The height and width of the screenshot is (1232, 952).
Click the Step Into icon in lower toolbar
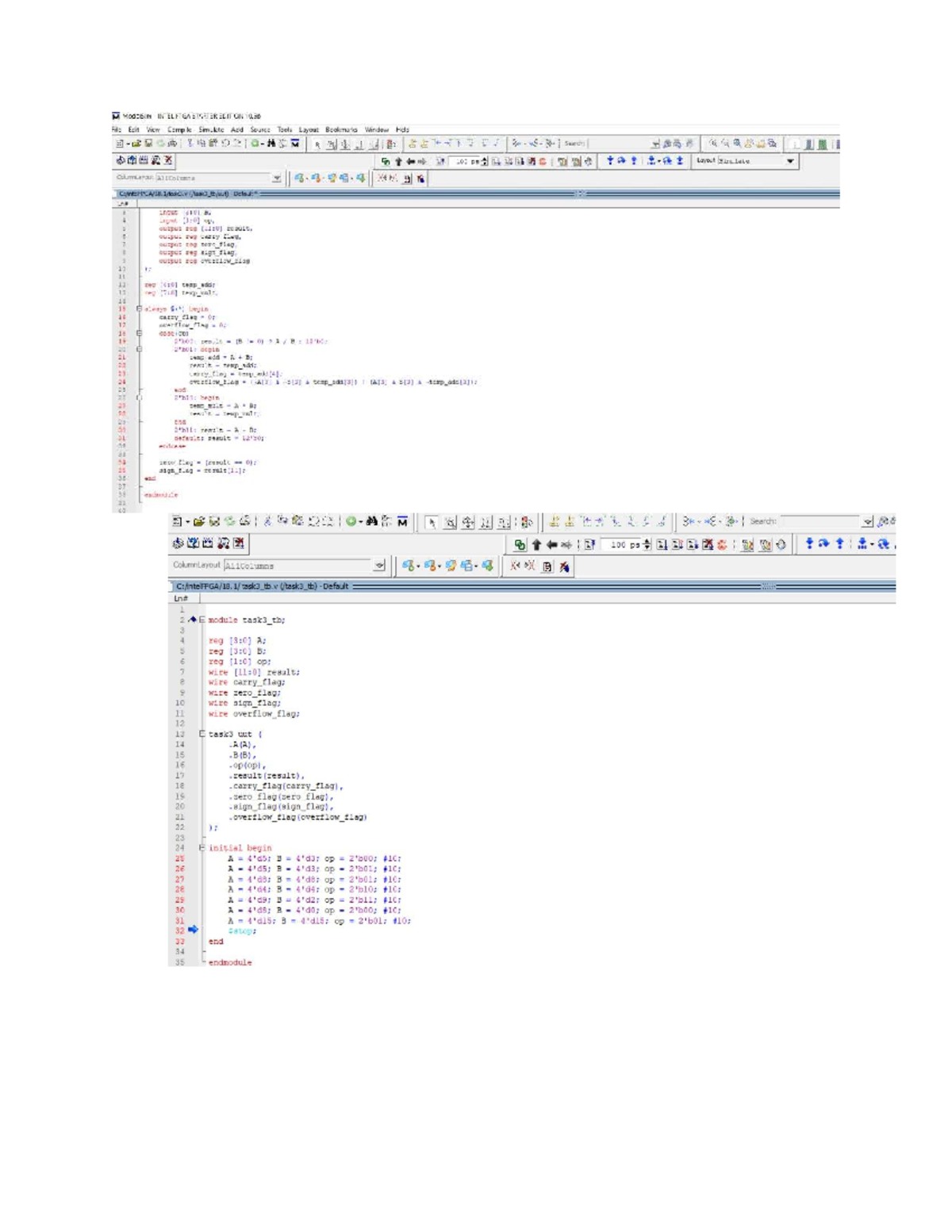809,544
